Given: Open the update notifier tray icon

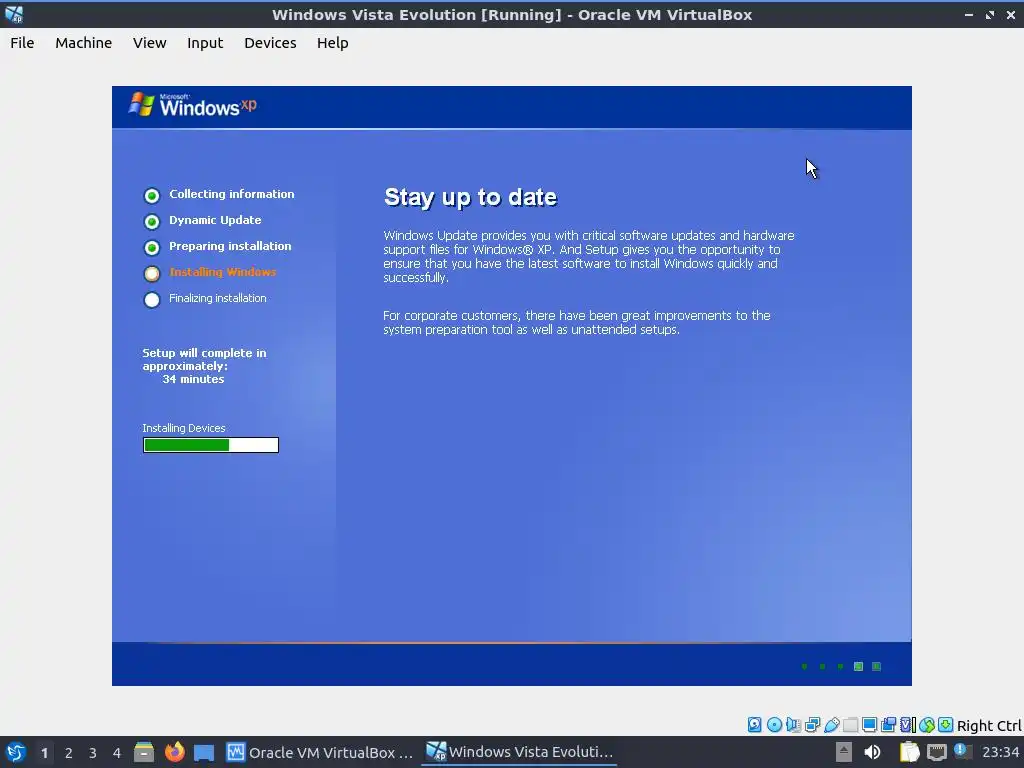Looking at the screenshot, I should [962, 752].
